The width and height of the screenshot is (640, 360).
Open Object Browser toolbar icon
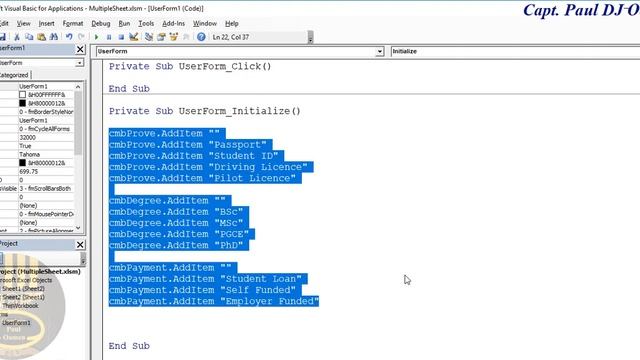click(x=173, y=37)
